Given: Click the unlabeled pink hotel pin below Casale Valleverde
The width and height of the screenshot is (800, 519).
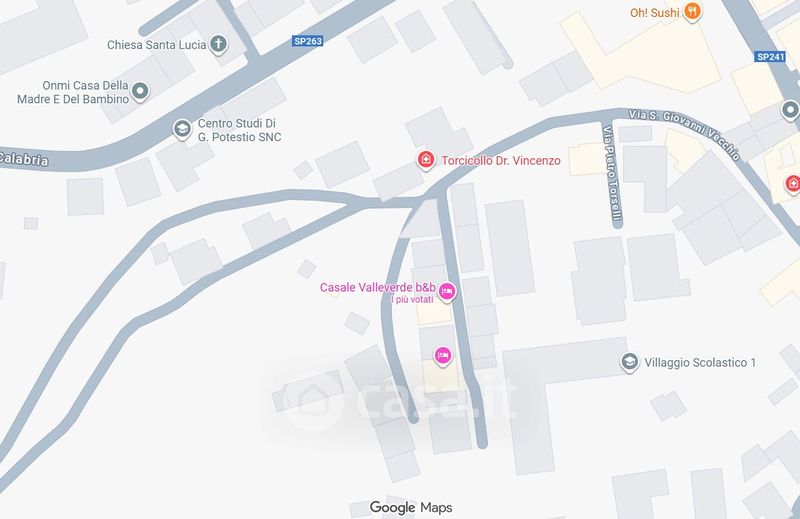Looking at the screenshot, I should pyautogui.click(x=443, y=356).
